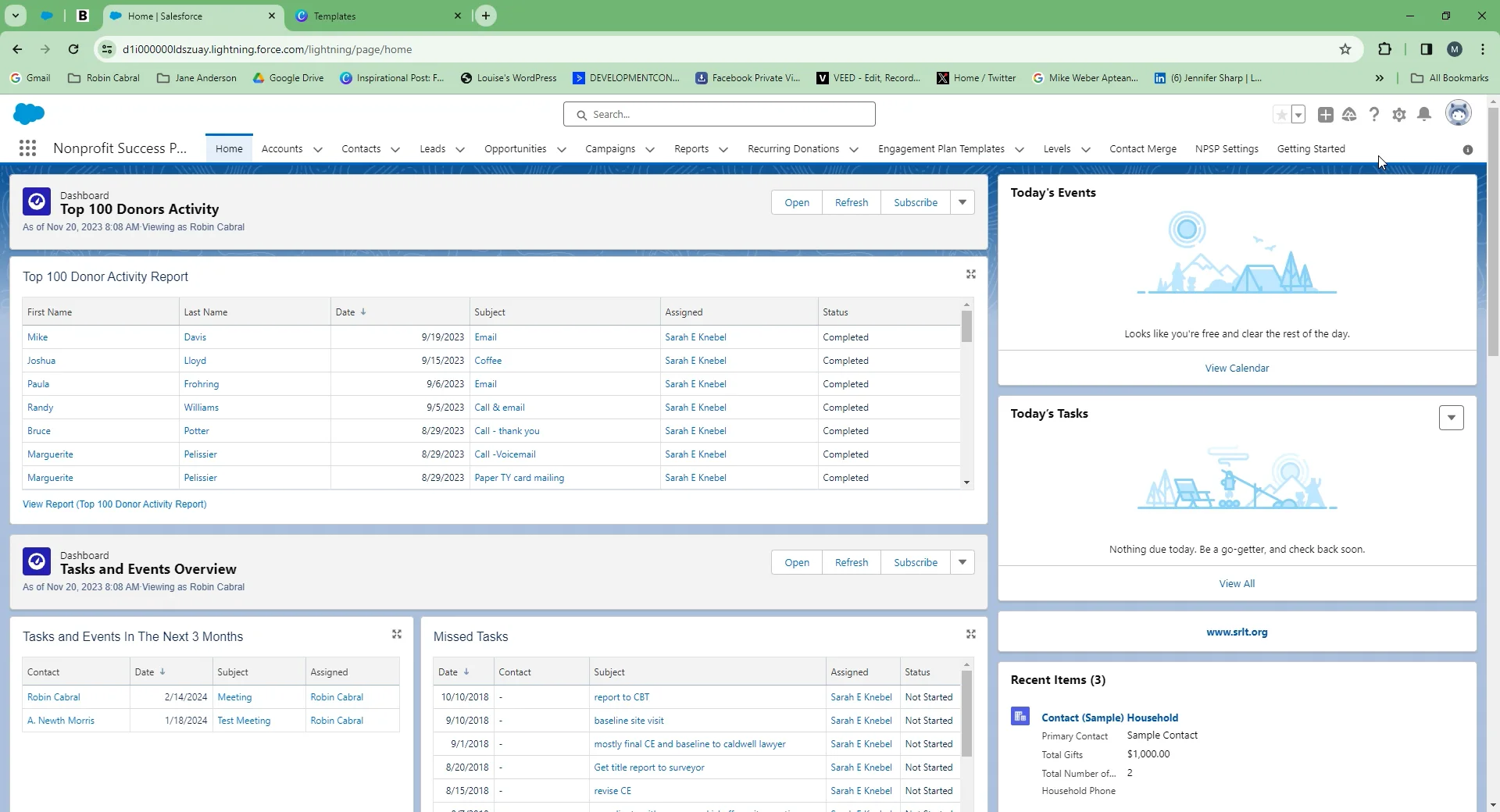
Task: Refresh the Top 100 Donors Activity dashboard
Action: (x=852, y=202)
